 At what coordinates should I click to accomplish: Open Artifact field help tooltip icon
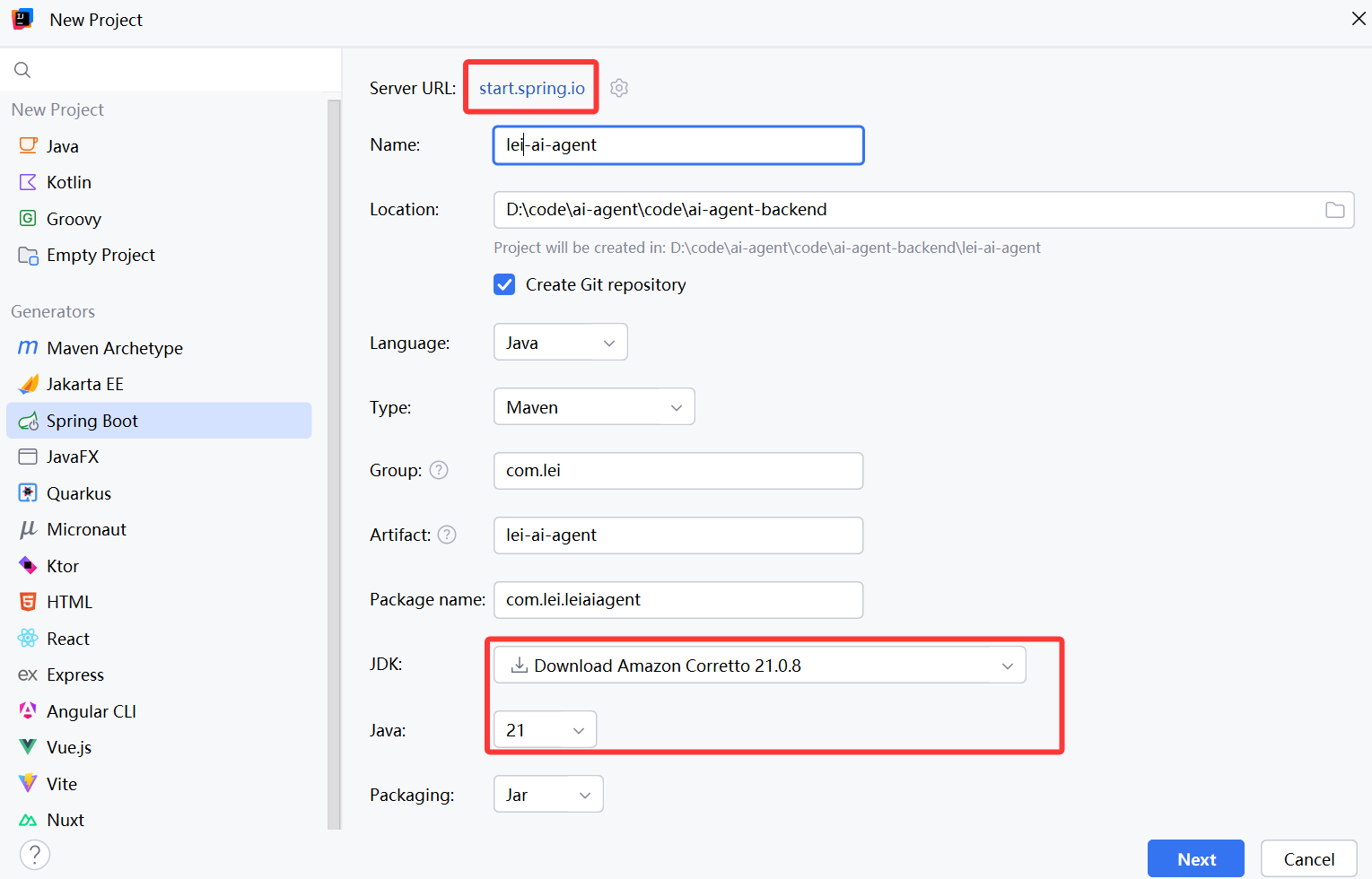[447, 535]
